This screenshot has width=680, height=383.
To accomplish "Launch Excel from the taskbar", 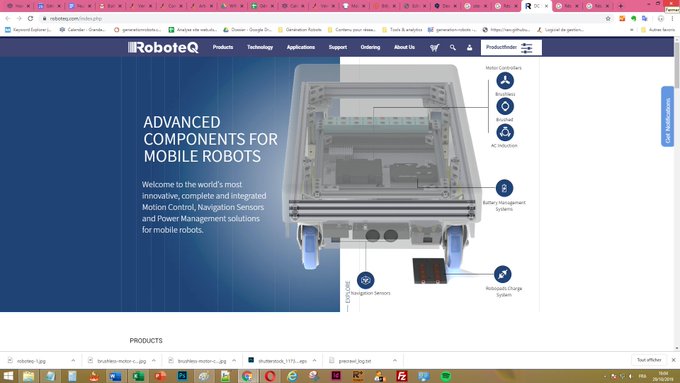I will [x=138, y=376].
